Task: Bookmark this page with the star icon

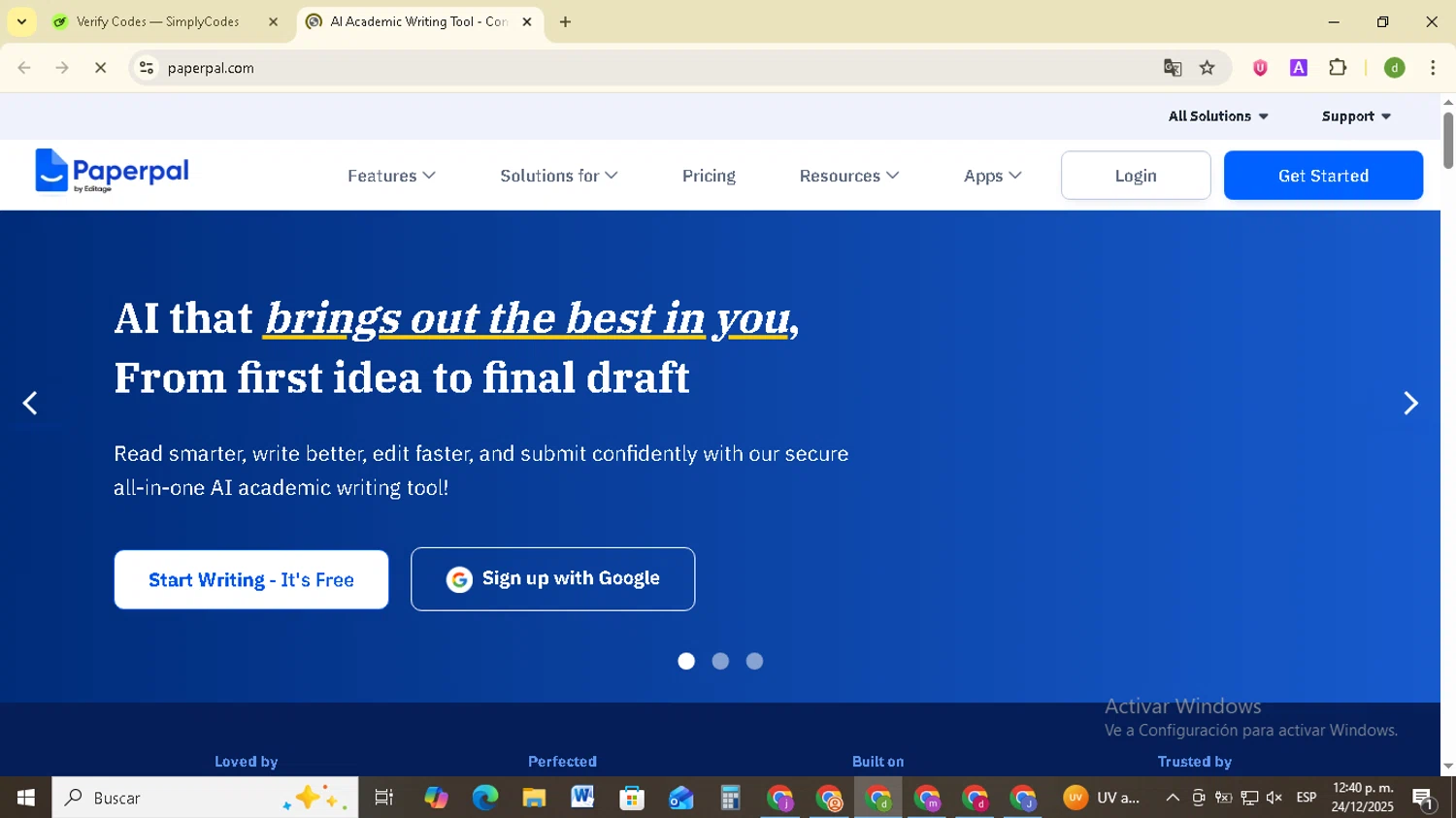Action: pos(1208,68)
